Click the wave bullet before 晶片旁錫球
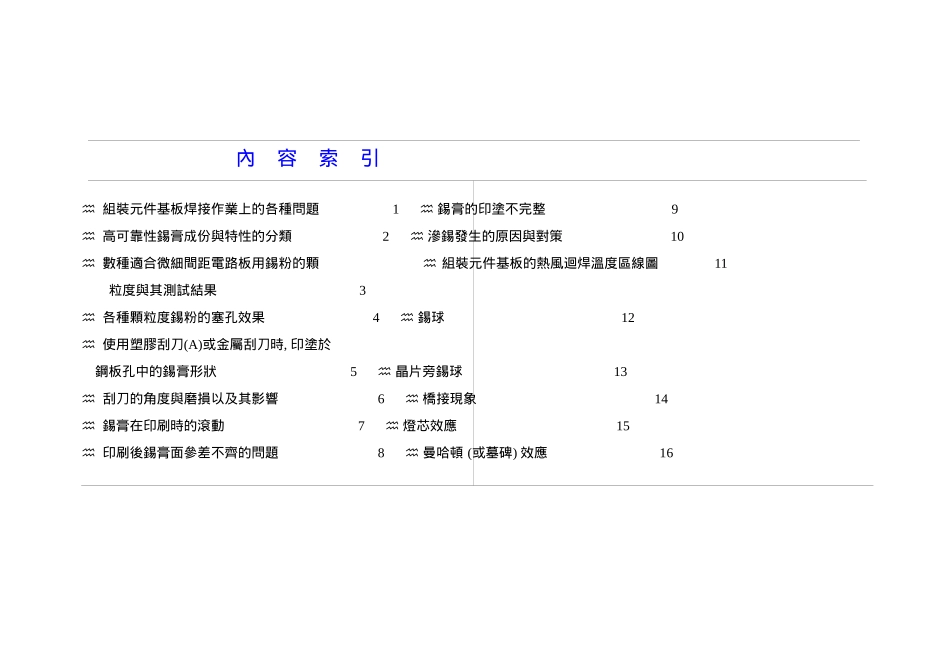Viewport: 950px width, 672px height. pyautogui.click(x=384, y=371)
